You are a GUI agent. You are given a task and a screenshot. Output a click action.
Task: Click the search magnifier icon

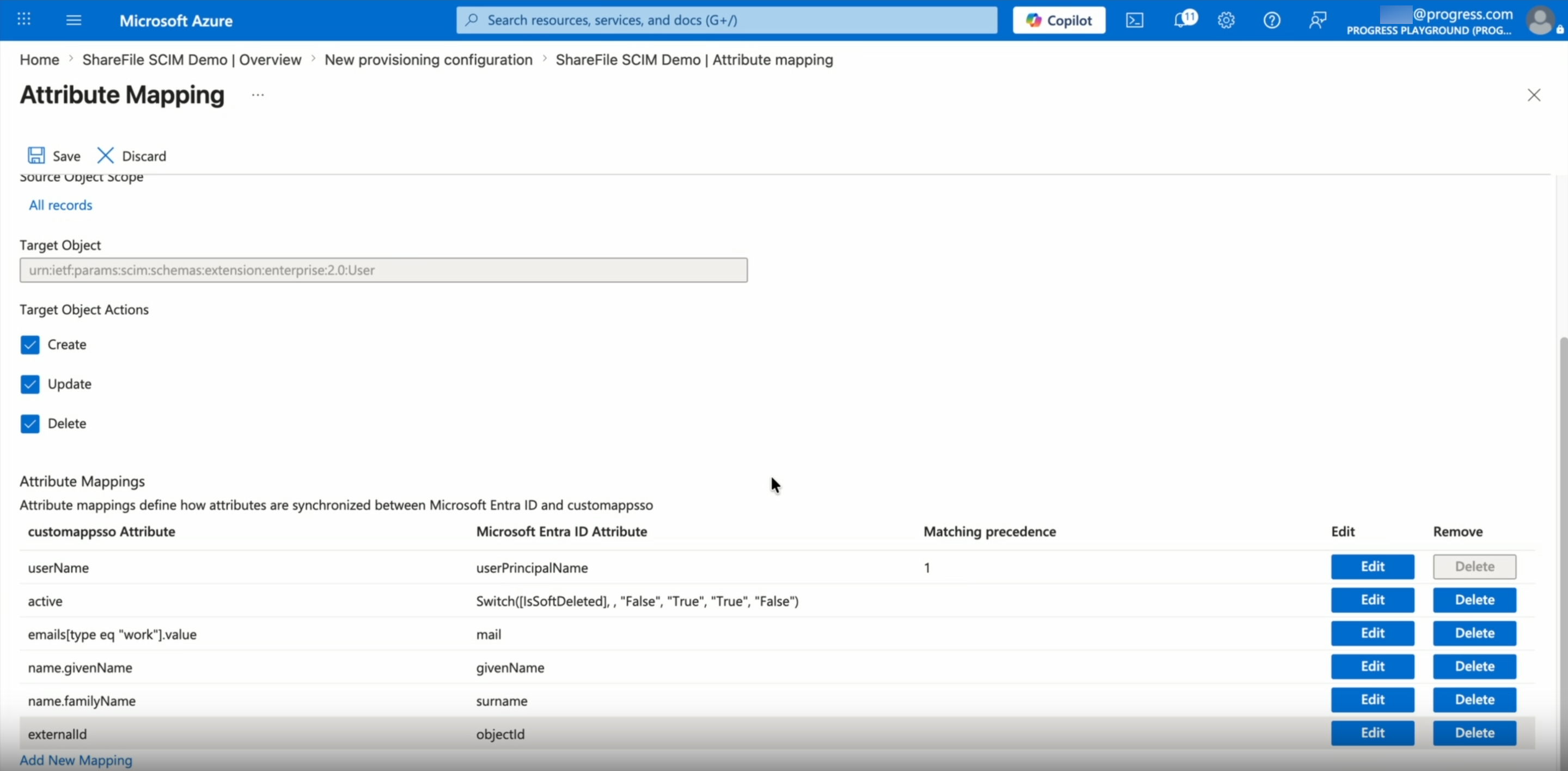pos(471,20)
